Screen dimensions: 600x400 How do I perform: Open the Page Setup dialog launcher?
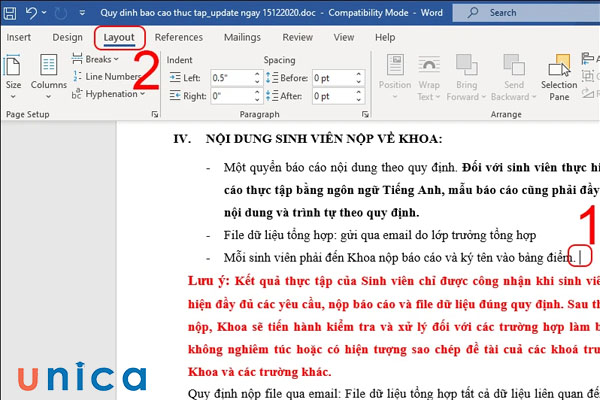pyautogui.click(x=155, y=114)
